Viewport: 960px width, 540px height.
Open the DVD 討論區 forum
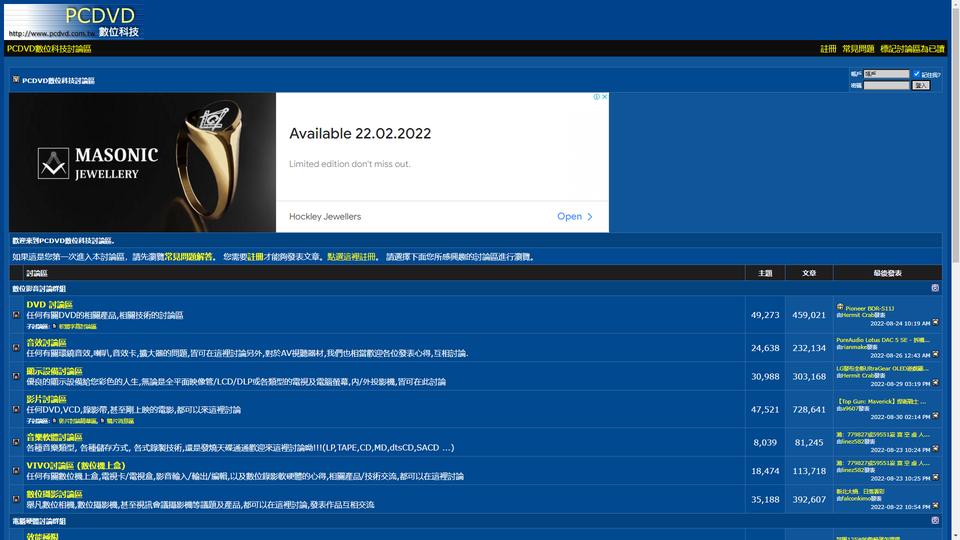click(x=50, y=304)
